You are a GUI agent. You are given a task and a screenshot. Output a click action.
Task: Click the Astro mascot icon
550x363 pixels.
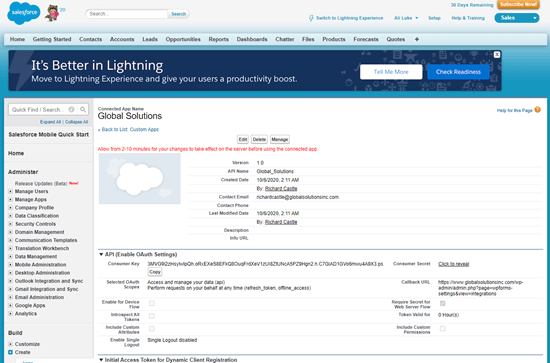coord(53,13)
